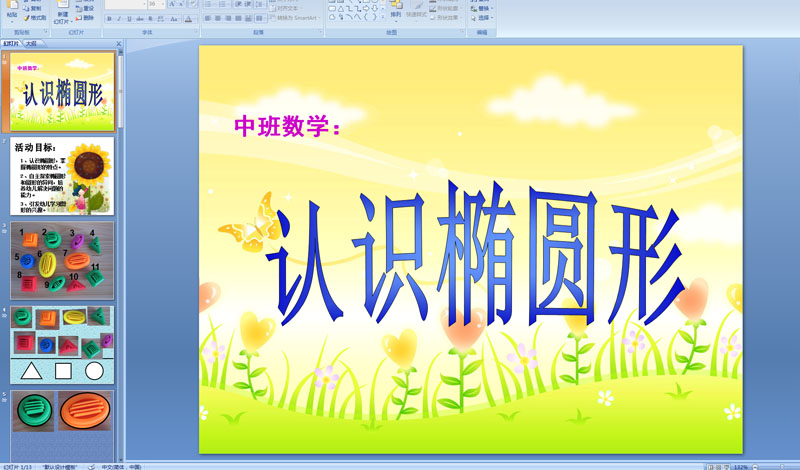
Task: Click Slide Sorter view button
Action: click(x=718, y=467)
